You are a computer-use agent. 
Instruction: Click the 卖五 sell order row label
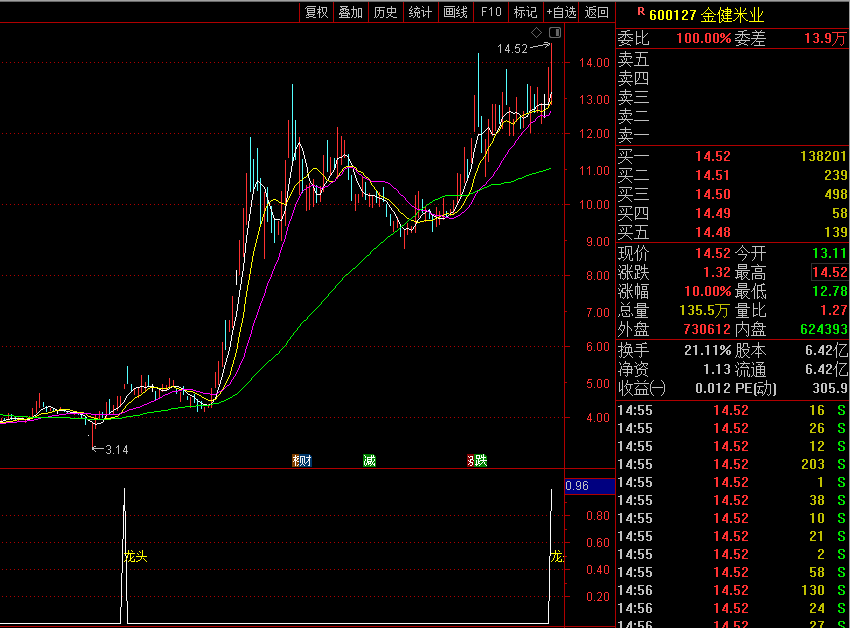tap(633, 59)
